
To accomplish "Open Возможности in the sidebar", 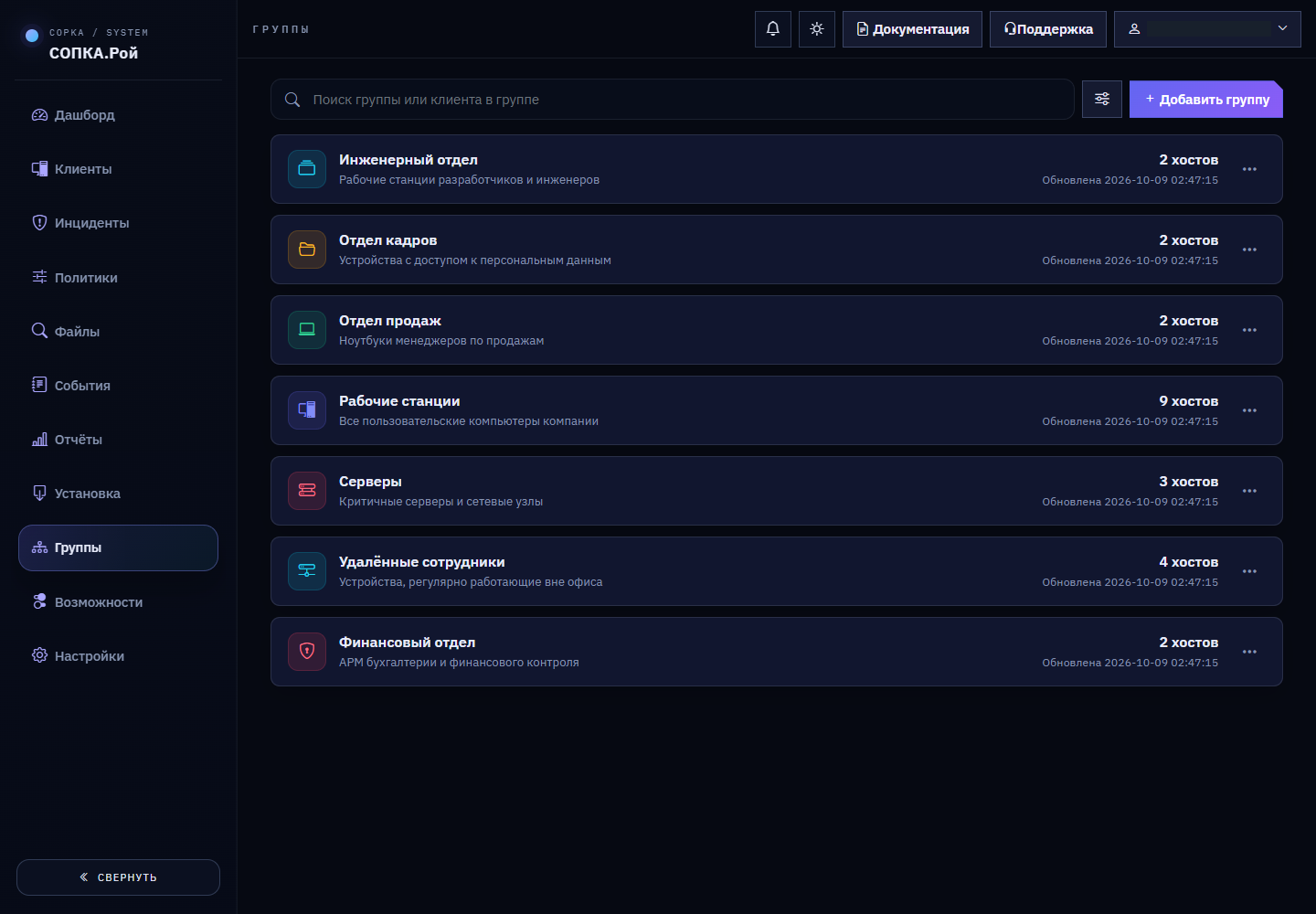I will tap(119, 602).
